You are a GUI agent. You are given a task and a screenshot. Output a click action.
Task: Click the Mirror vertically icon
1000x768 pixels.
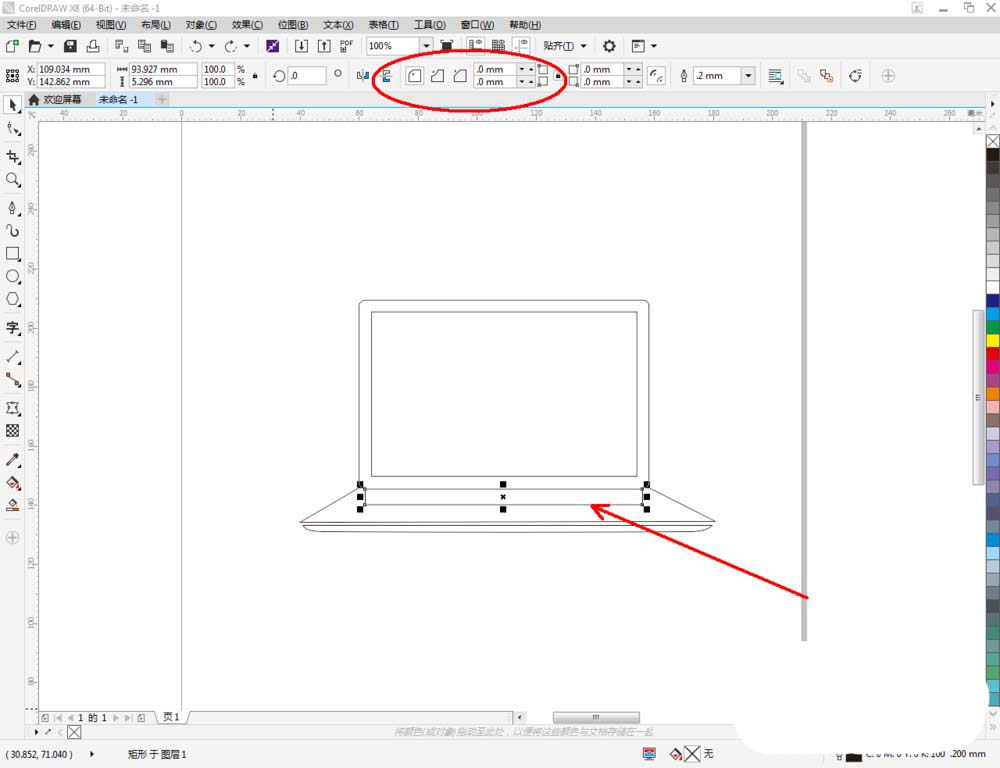click(x=386, y=76)
